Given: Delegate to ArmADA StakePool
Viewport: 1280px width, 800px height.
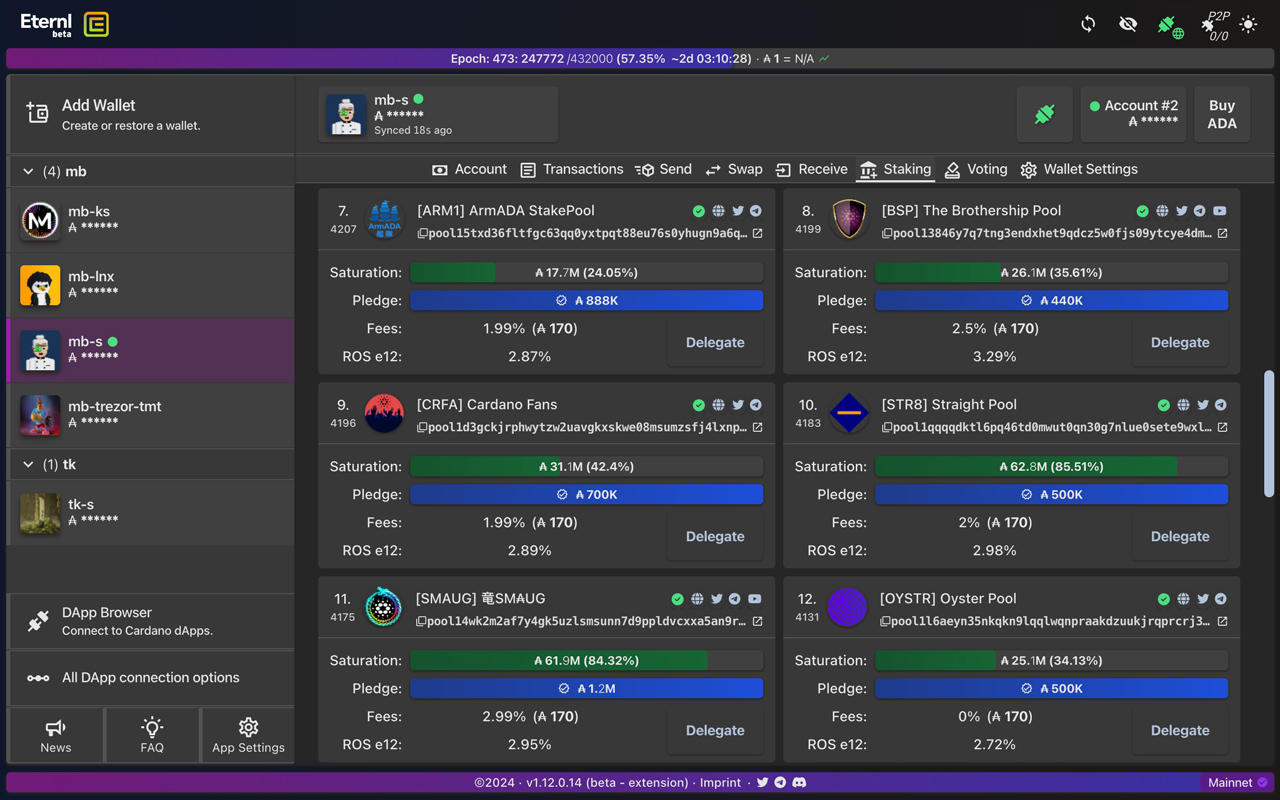Looking at the screenshot, I should 715,342.
